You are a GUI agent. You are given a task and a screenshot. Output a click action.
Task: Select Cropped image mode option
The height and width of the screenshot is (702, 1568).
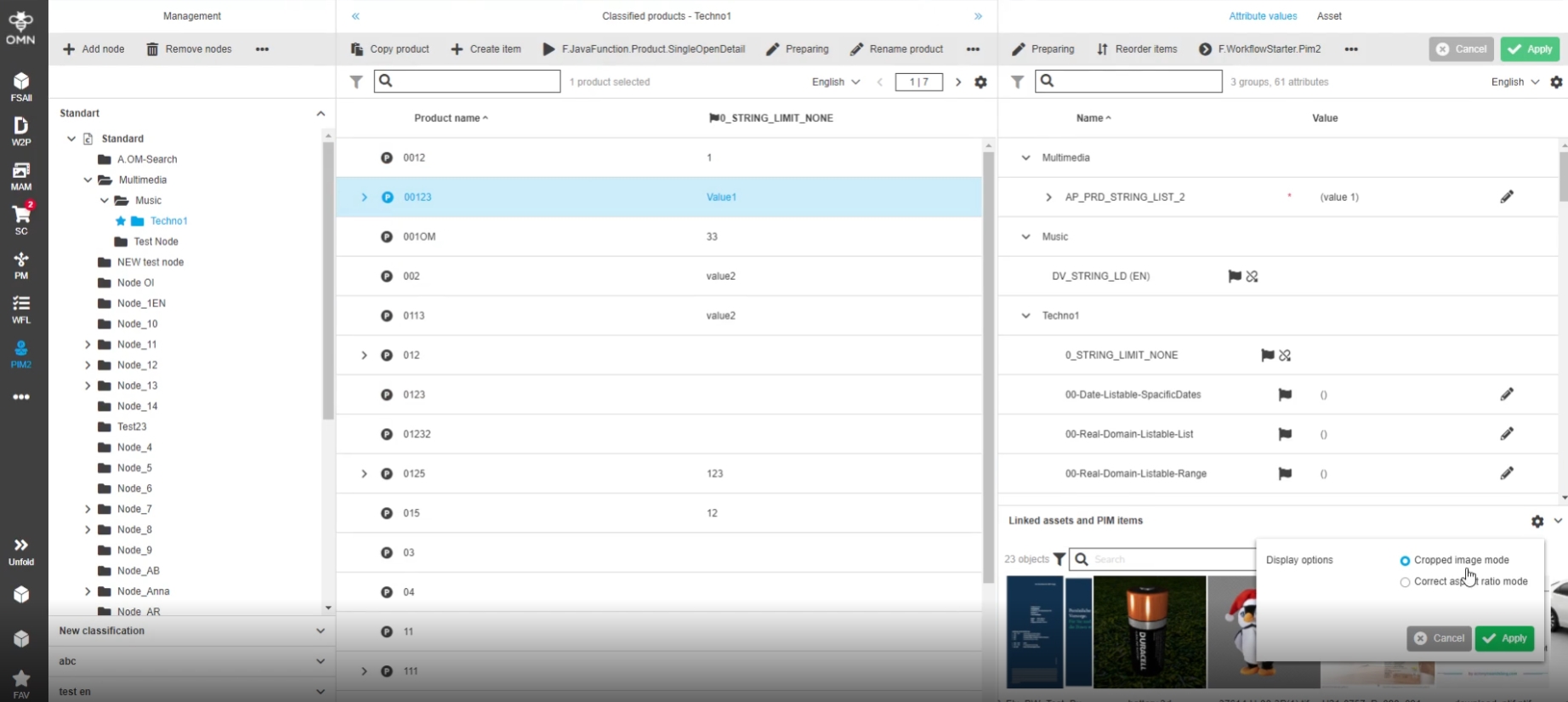tap(1405, 561)
